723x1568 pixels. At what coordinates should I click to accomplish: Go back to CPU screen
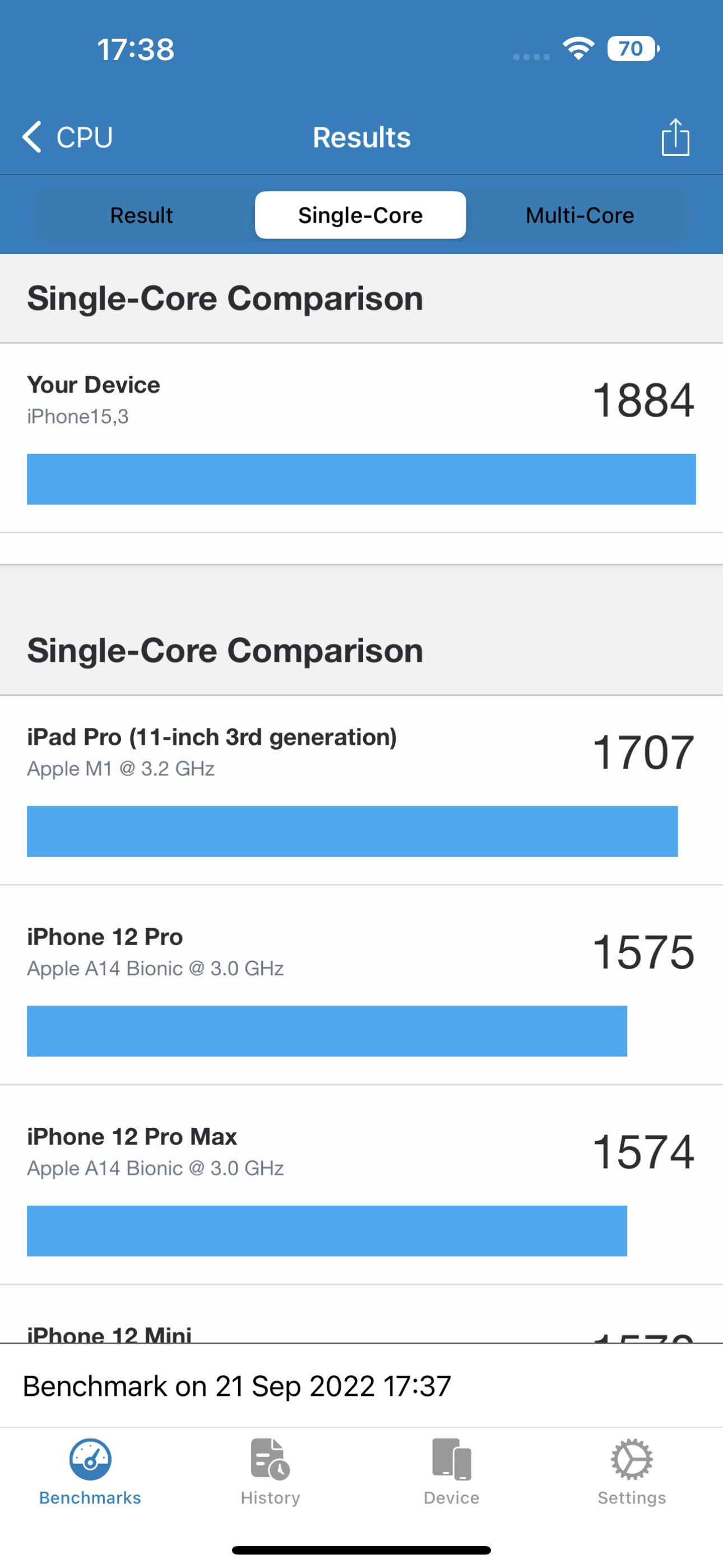(84, 137)
